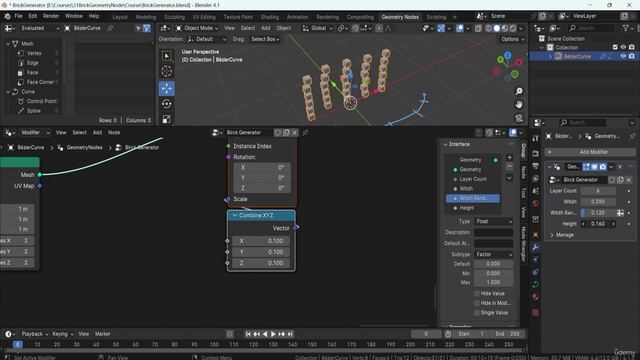Open the Select Box drag dropdown
This screenshot has height=360, width=640.
(x=265, y=39)
